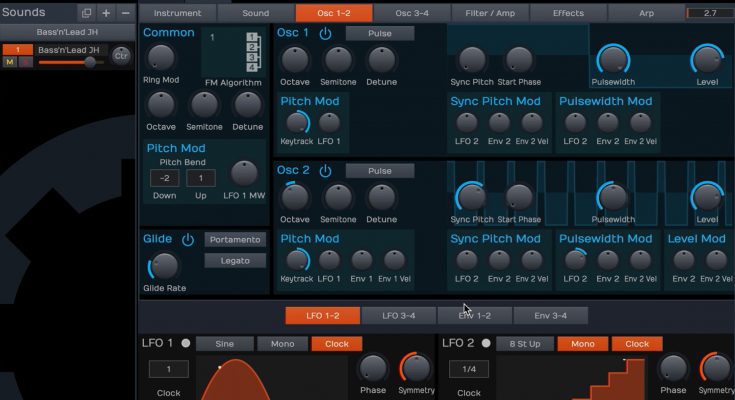Toggle LFO 2 Mono mode

tap(581, 344)
